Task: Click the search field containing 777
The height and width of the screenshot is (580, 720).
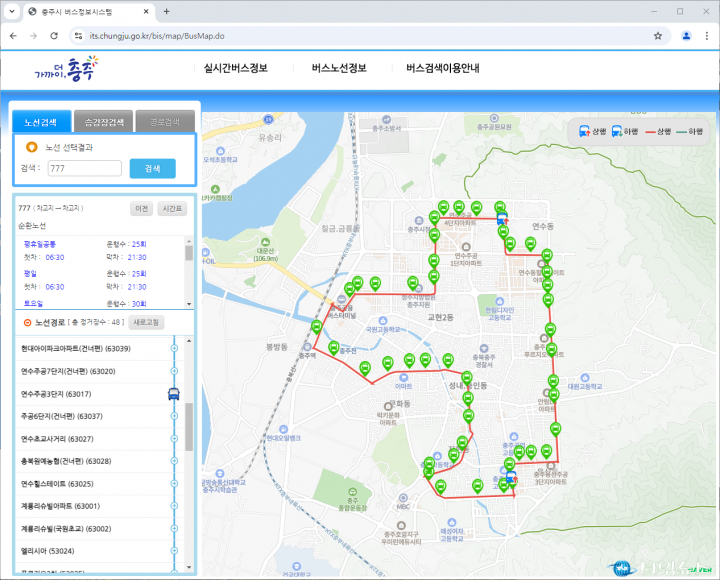Action: [84, 168]
